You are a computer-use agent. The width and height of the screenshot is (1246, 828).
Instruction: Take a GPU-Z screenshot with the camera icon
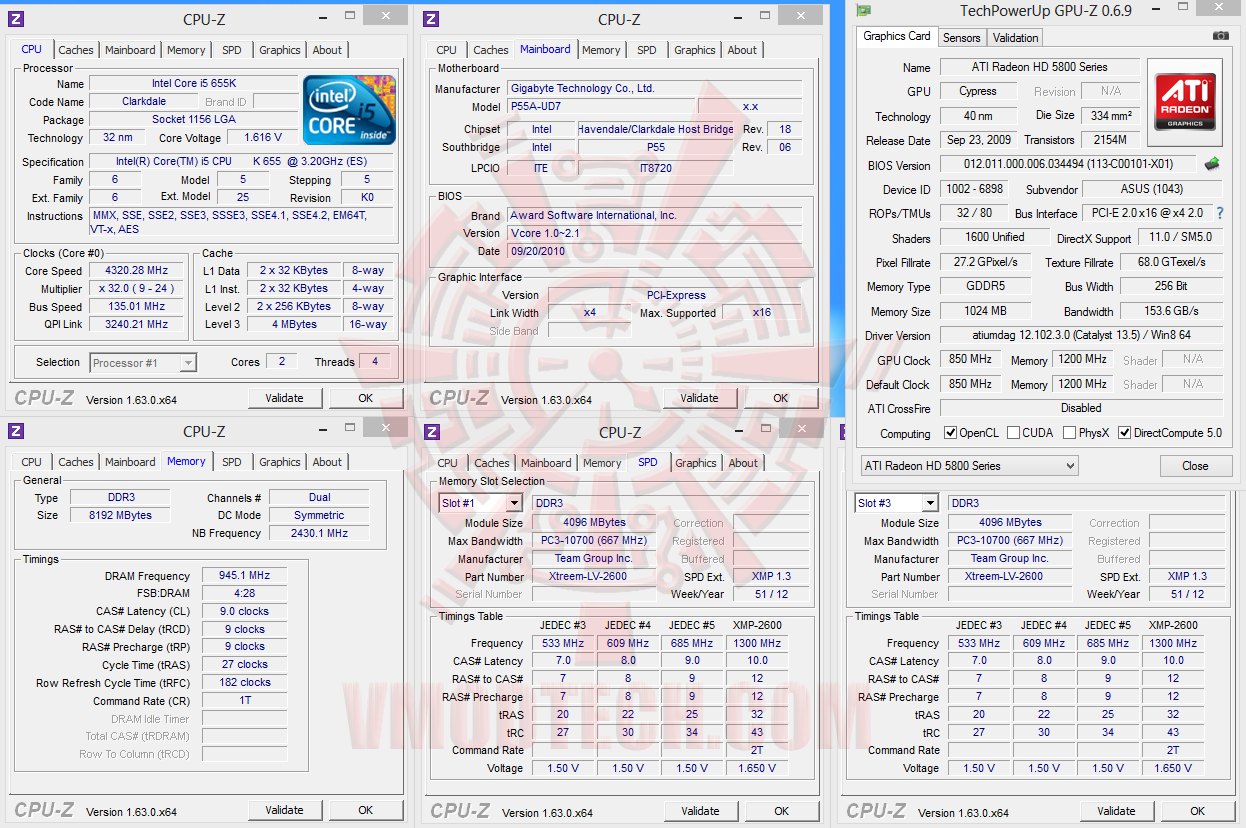coord(1220,36)
